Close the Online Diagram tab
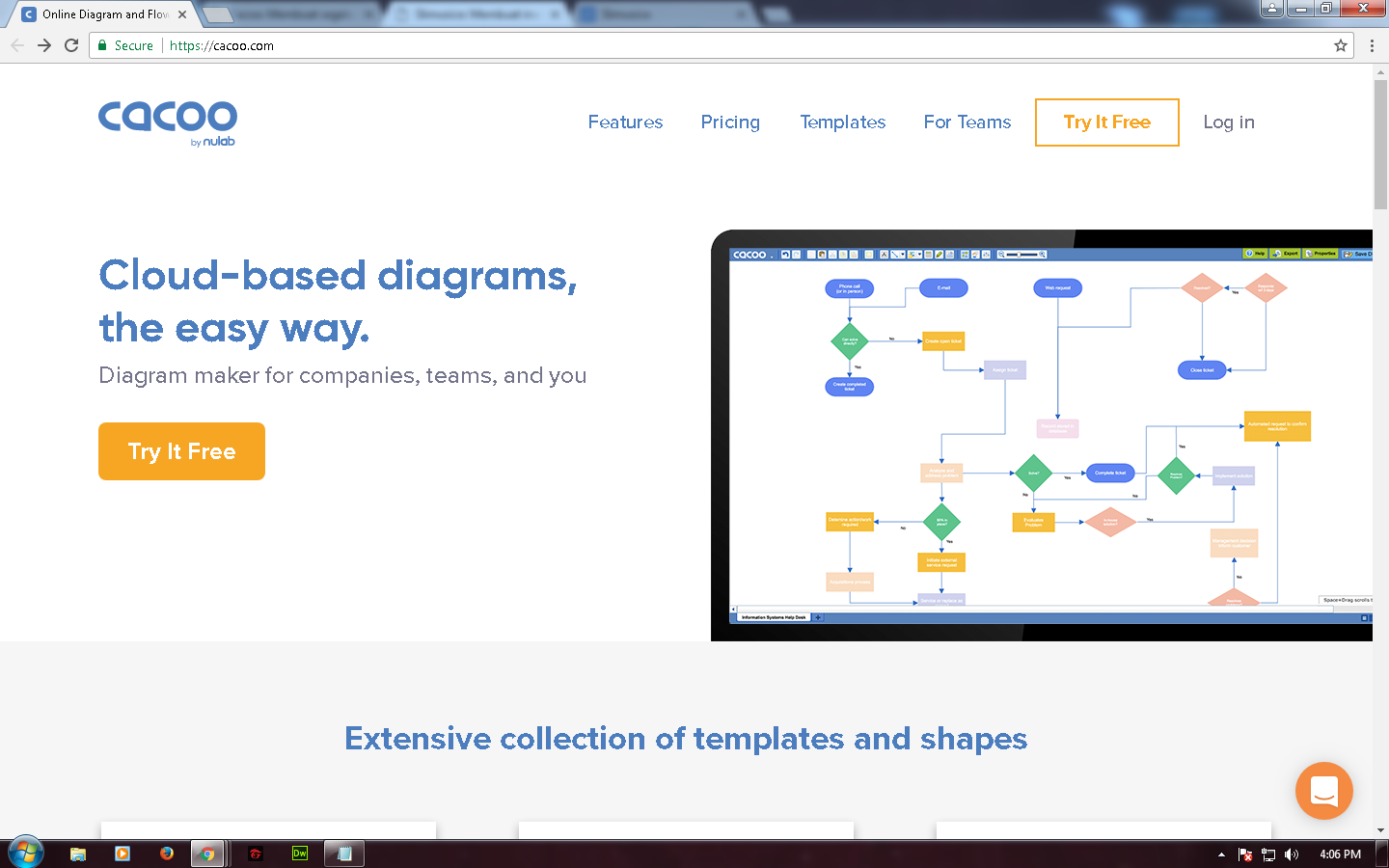 [x=182, y=14]
